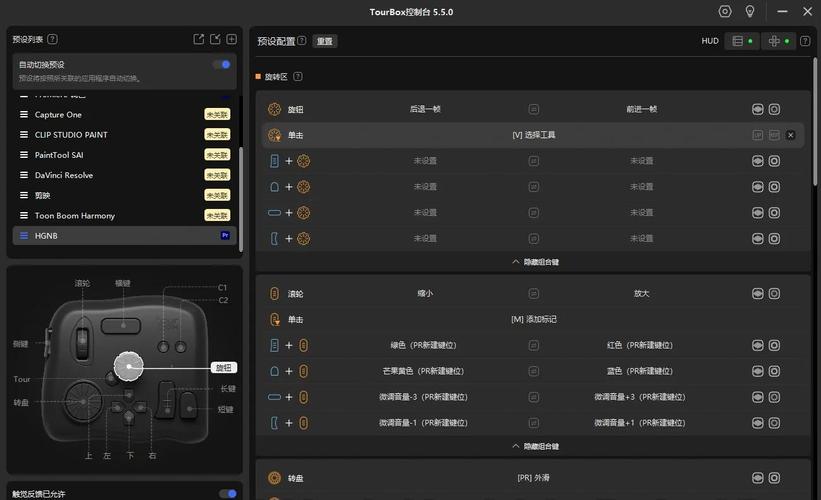Click the center note icon between 后退一帧 and 前进一帧
The image size is (821, 500).
pos(534,109)
